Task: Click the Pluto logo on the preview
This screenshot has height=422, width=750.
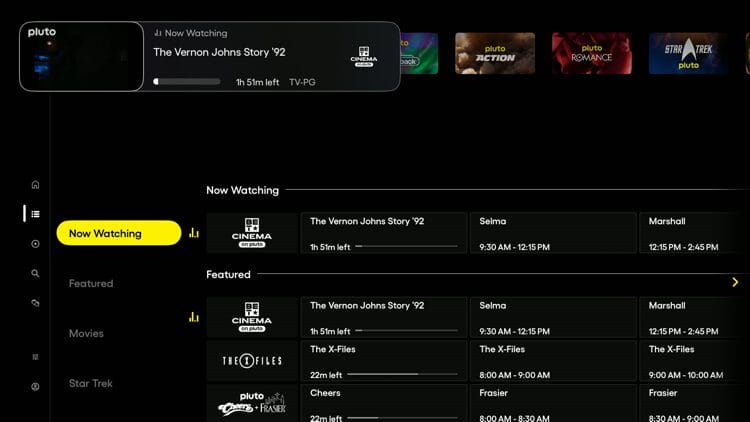Action: 42,32
